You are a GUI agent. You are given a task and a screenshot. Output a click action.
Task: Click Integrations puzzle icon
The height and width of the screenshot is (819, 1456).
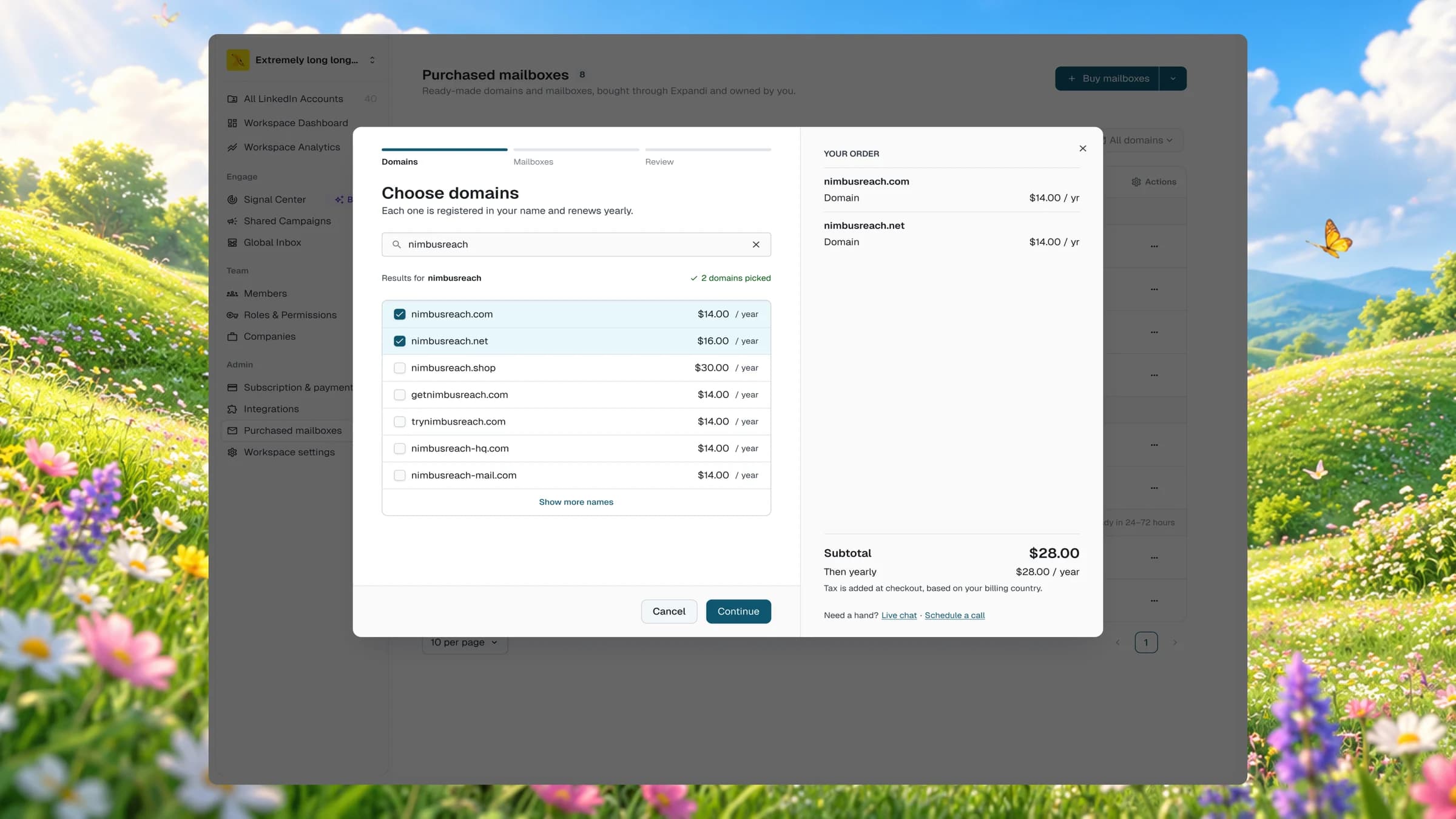pyautogui.click(x=232, y=409)
